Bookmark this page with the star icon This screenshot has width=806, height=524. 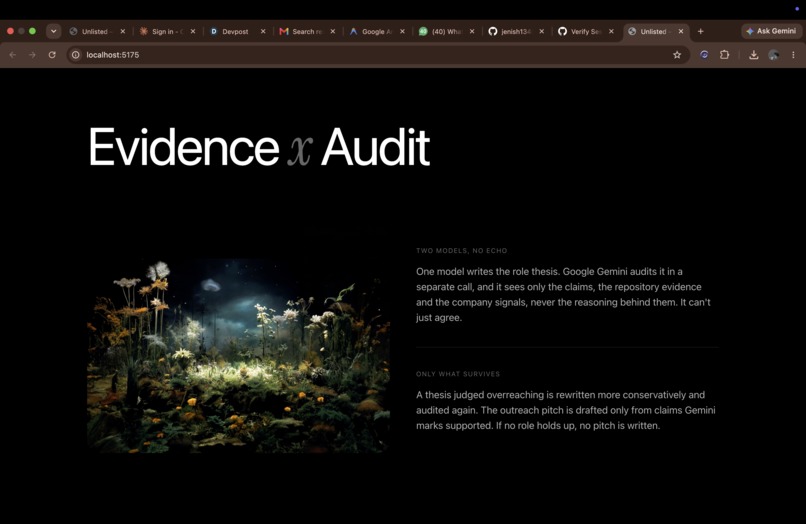(x=677, y=55)
